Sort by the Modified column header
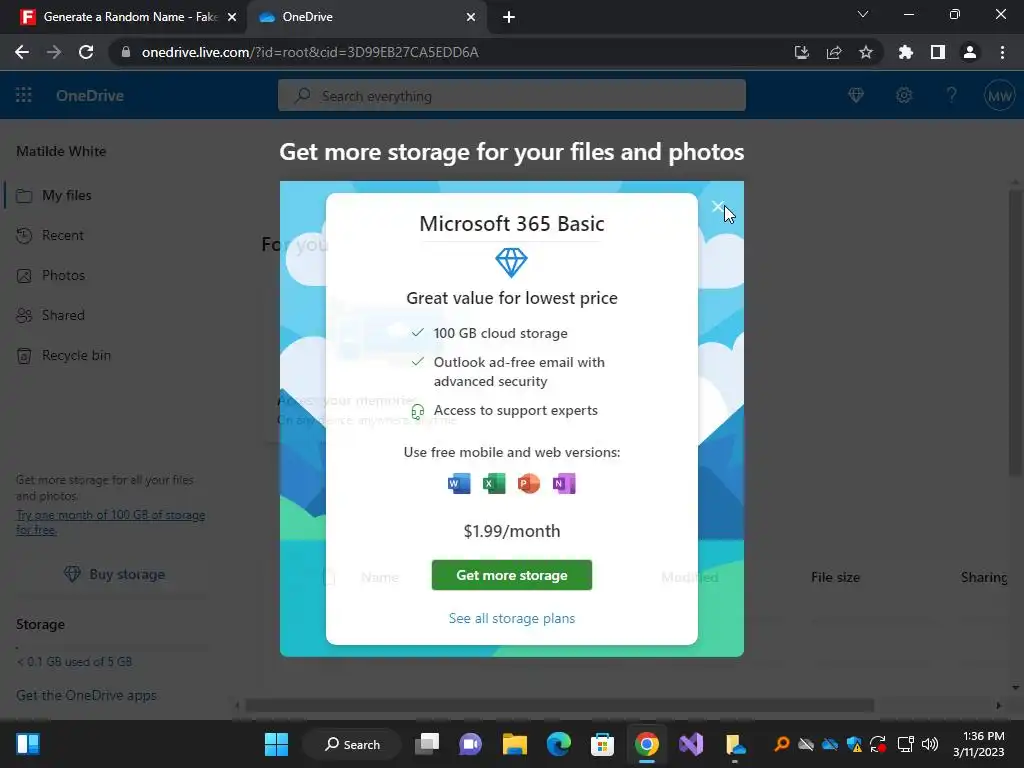This screenshot has height=768, width=1024. coord(689,577)
